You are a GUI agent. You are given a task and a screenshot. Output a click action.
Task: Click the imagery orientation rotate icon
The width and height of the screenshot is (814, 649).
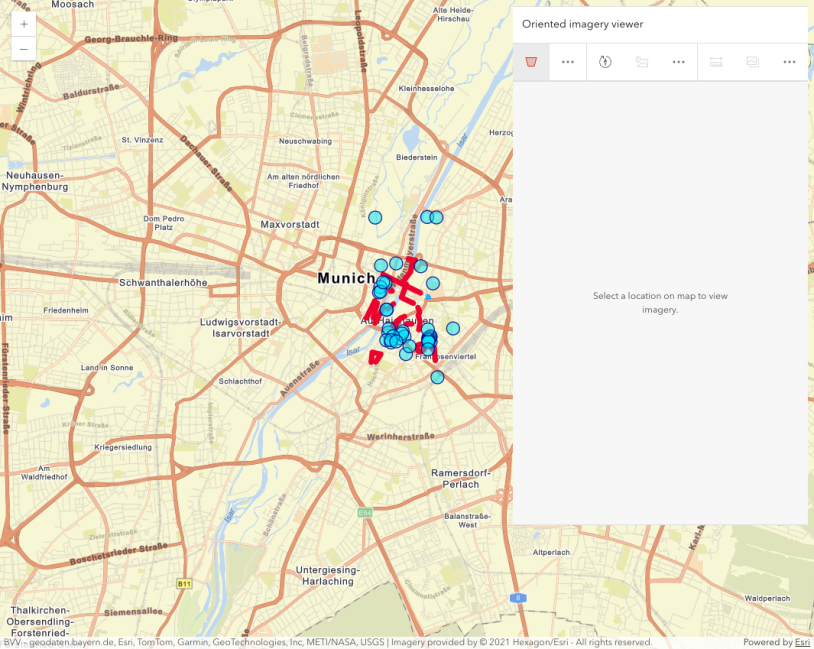click(604, 61)
